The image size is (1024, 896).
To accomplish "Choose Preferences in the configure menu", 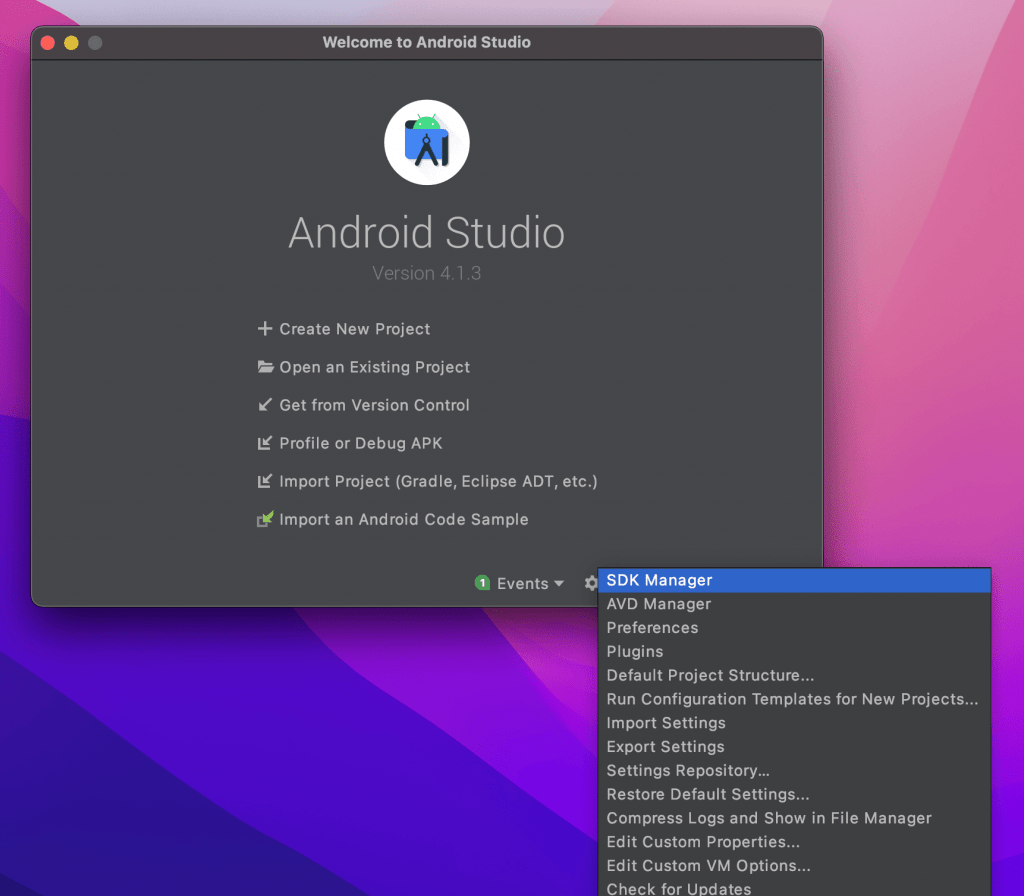I will coord(652,628).
